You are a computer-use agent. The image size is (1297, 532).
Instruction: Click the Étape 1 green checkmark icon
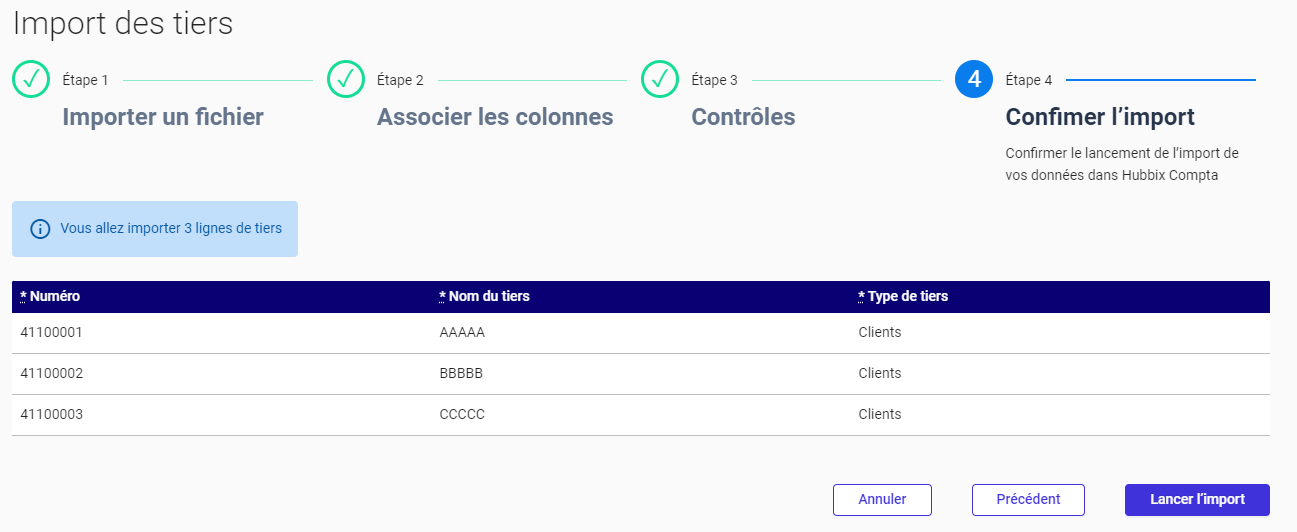(31, 79)
